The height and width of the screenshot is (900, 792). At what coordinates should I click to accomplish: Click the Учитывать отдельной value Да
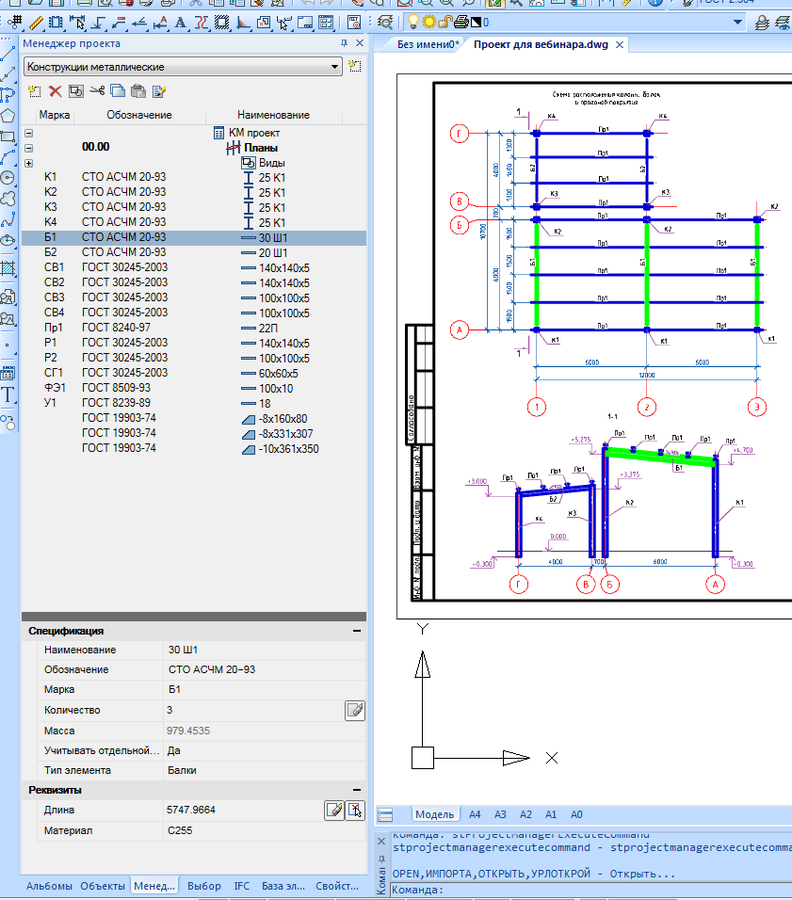174,750
